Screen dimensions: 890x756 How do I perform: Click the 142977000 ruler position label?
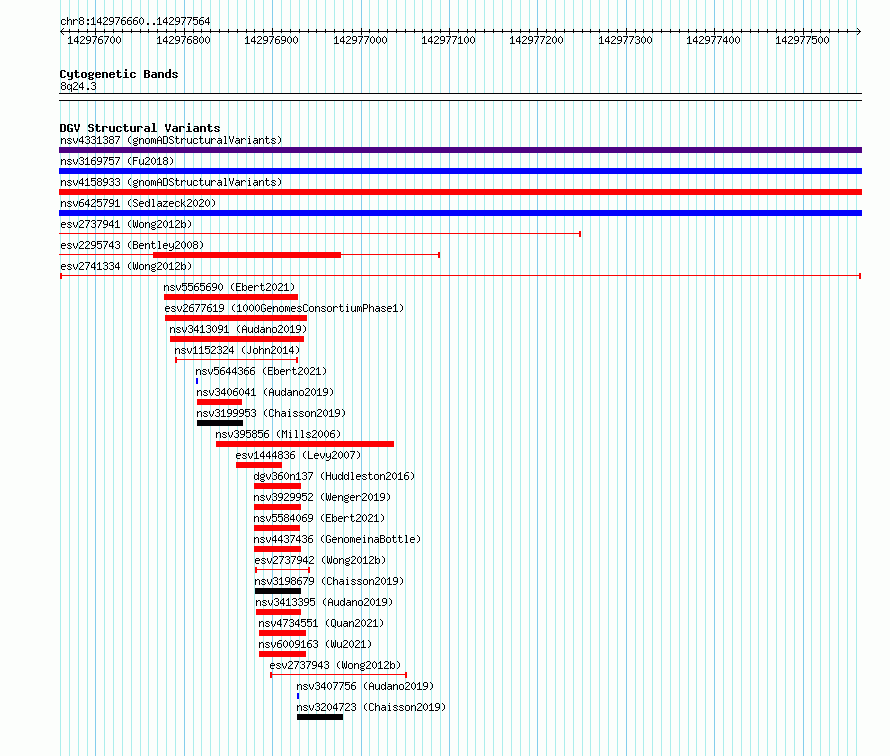click(360, 40)
